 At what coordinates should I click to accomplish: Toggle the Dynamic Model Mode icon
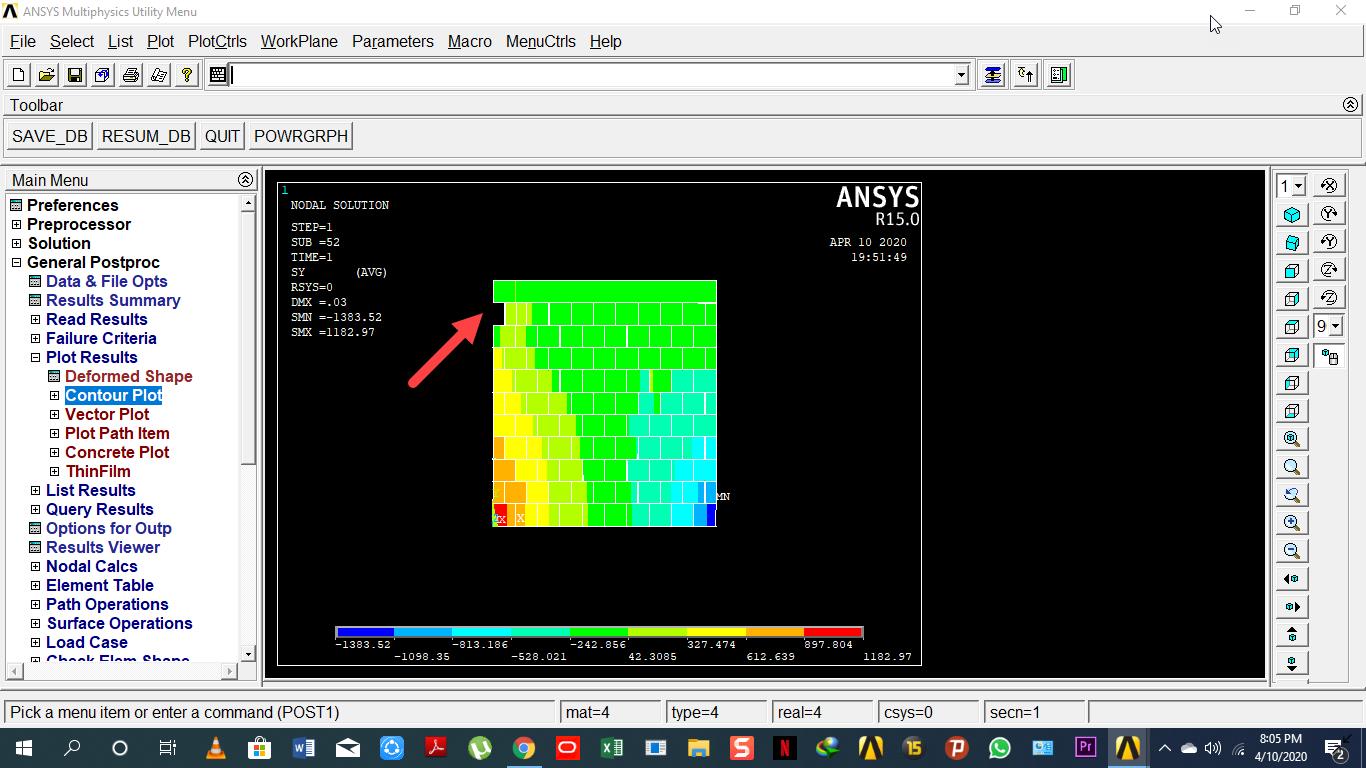[x=1329, y=357]
